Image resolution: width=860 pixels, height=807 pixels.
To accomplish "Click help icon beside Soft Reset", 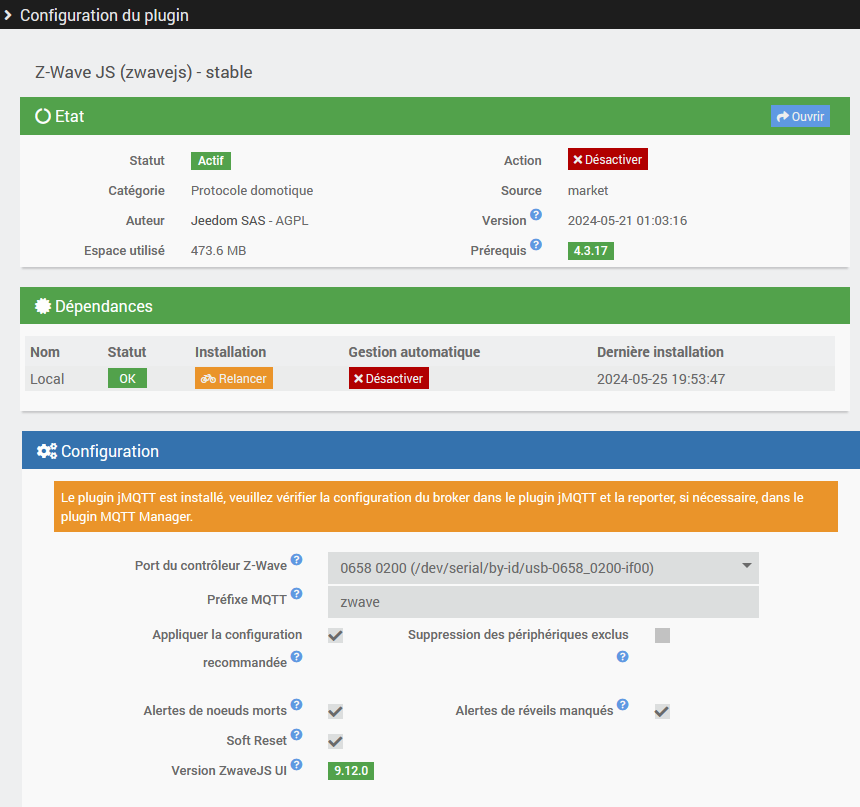I will point(296,735).
